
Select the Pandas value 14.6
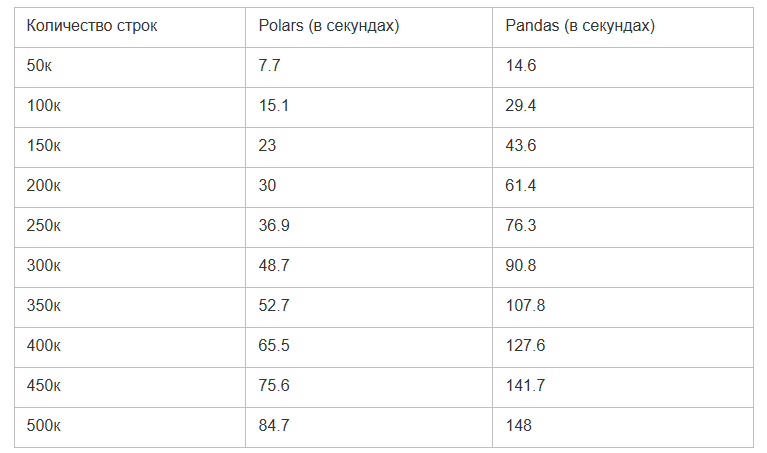pos(523,66)
